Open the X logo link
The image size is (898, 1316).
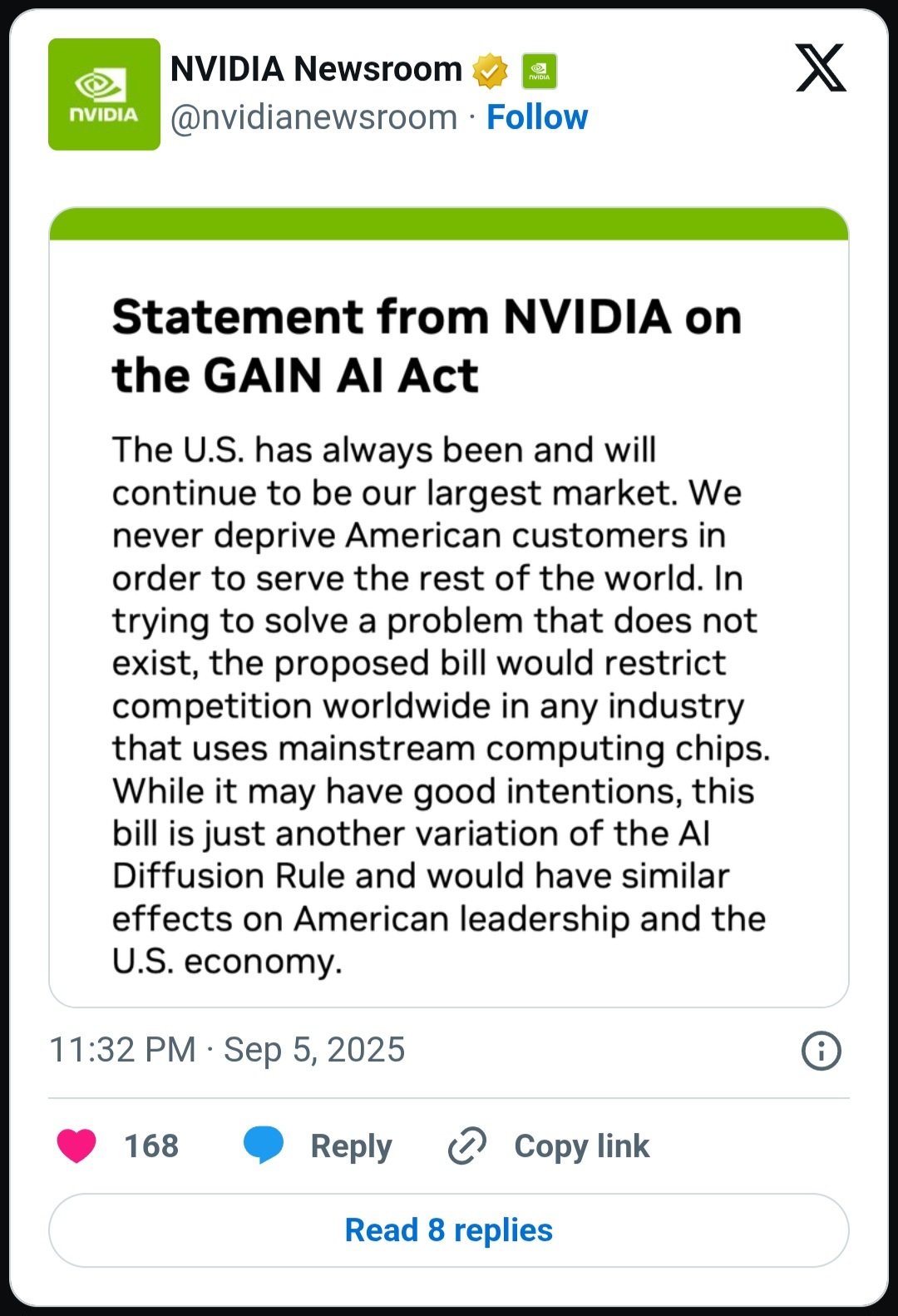coord(821,68)
